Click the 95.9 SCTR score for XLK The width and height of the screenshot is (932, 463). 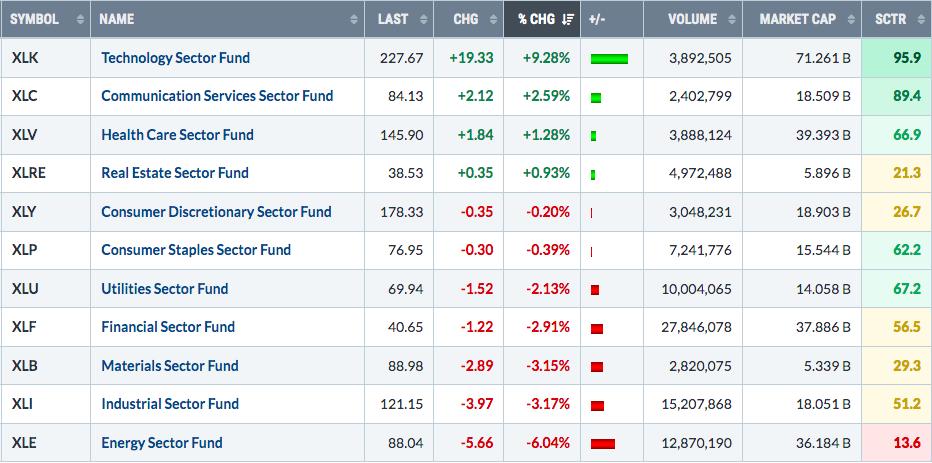coord(907,58)
